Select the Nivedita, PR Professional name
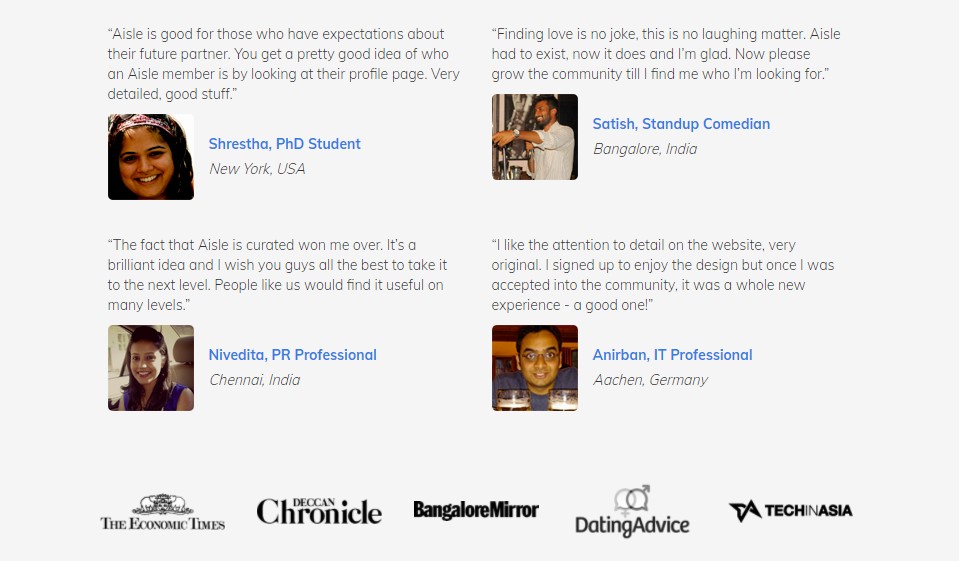The width and height of the screenshot is (959, 561). [x=292, y=355]
